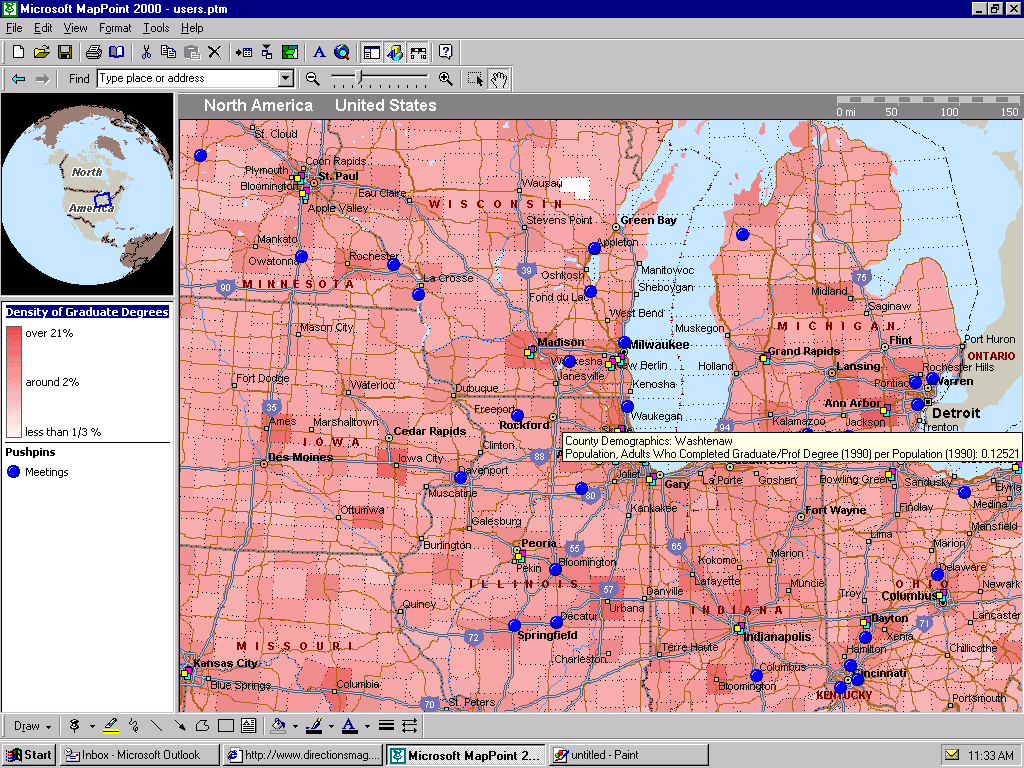Image resolution: width=1024 pixels, height=768 pixels.
Task: Click the Zoom Out magnifier icon
Action: [313, 78]
